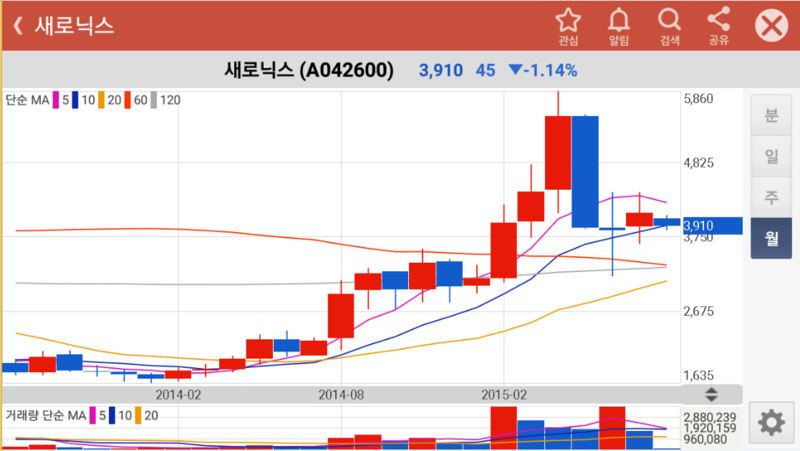Open chart settings gear icon
Screen dimensions: 800x451
[x=771, y=423]
